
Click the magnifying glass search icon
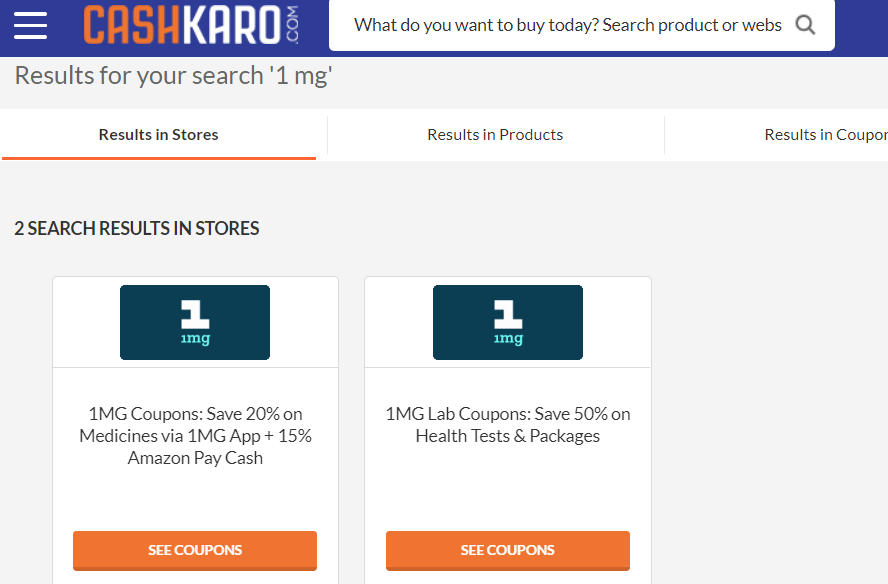point(805,25)
